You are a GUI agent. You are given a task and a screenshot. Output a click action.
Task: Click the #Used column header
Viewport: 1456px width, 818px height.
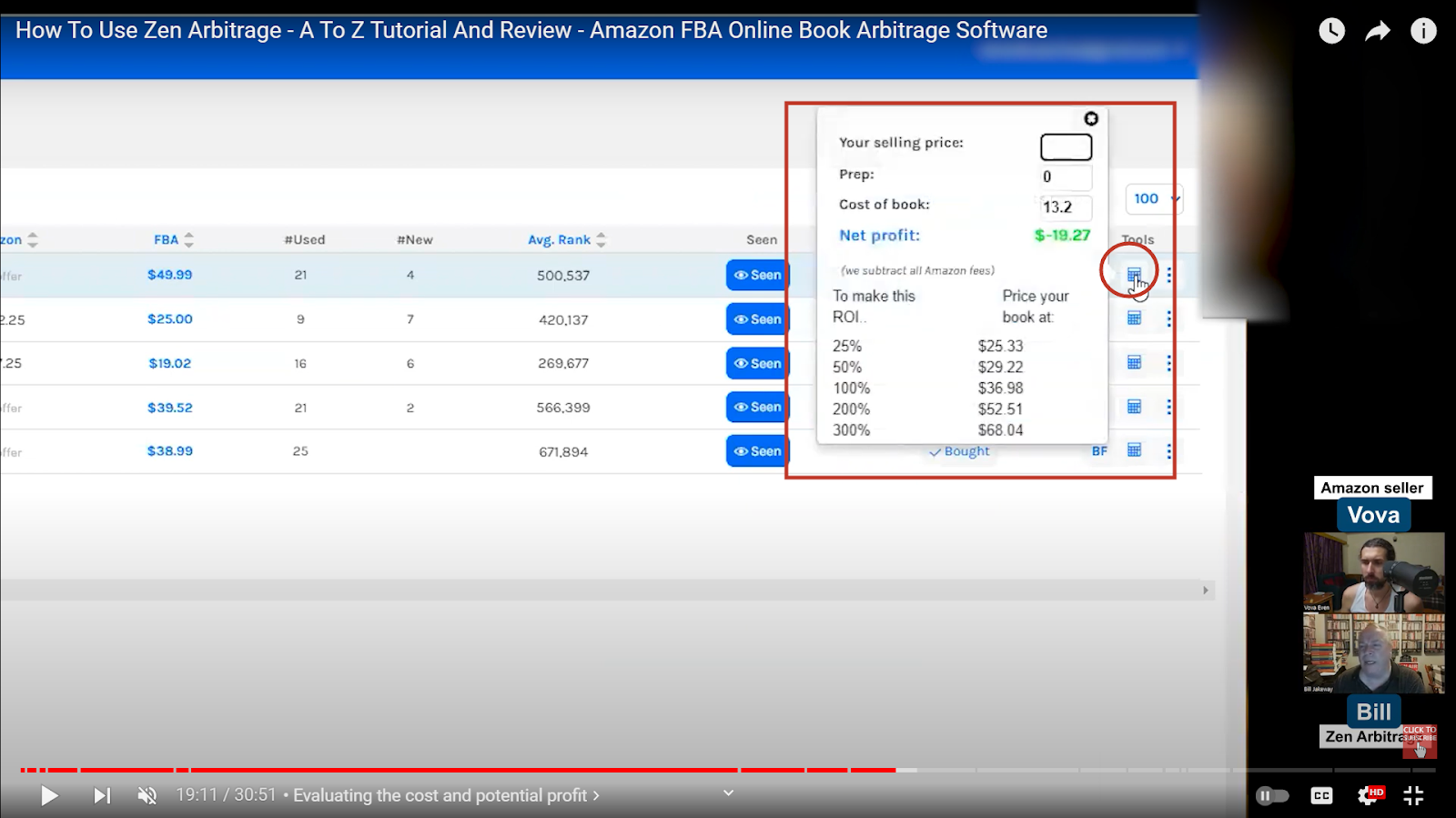click(304, 239)
